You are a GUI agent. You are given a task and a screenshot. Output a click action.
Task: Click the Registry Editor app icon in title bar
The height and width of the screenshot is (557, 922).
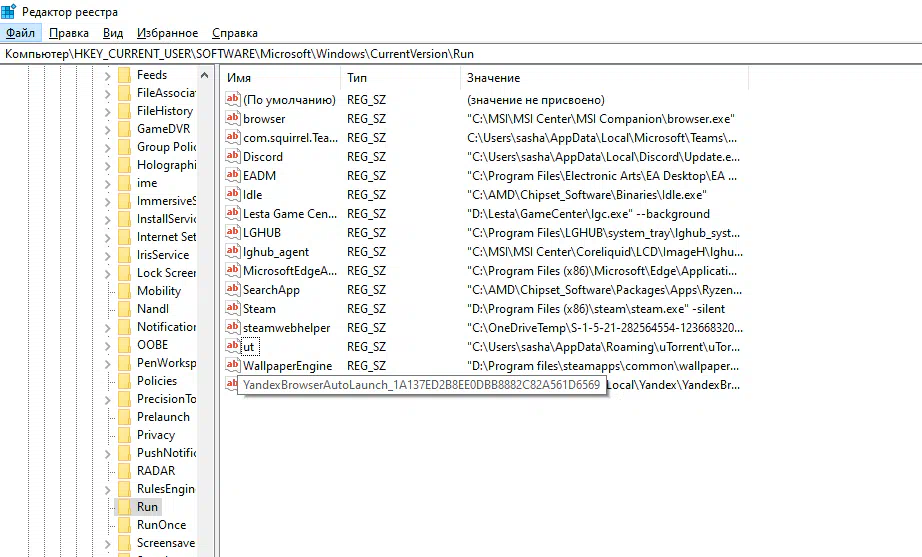click(8, 11)
